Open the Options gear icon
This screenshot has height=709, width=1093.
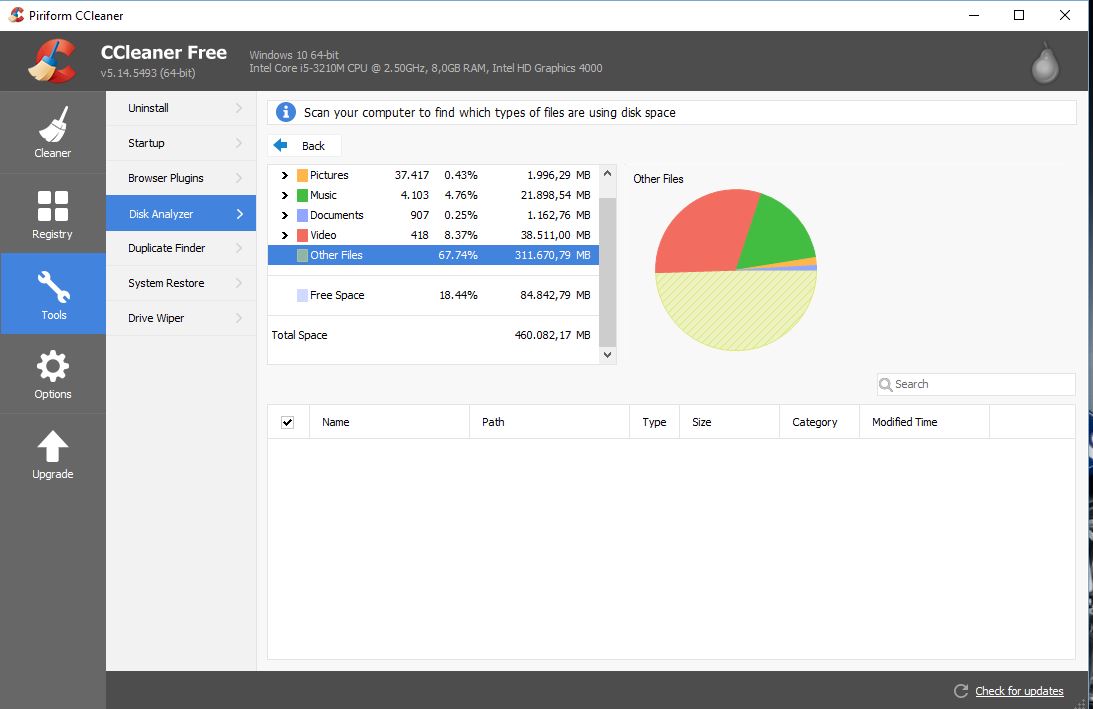[x=53, y=366]
